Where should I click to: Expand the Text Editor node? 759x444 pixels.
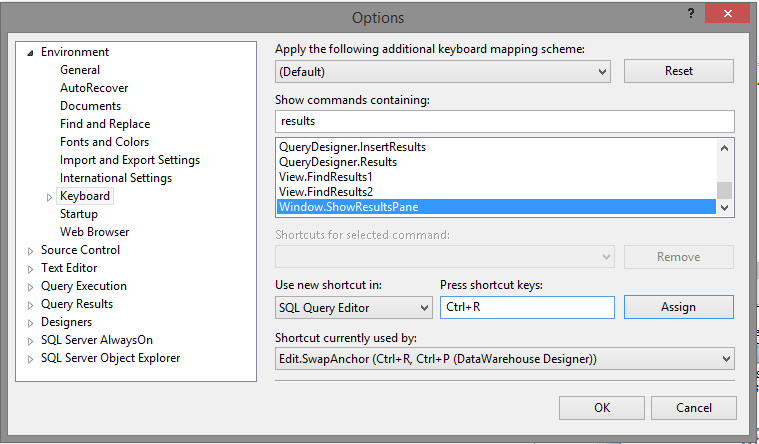pyautogui.click(x=30, y=268)
